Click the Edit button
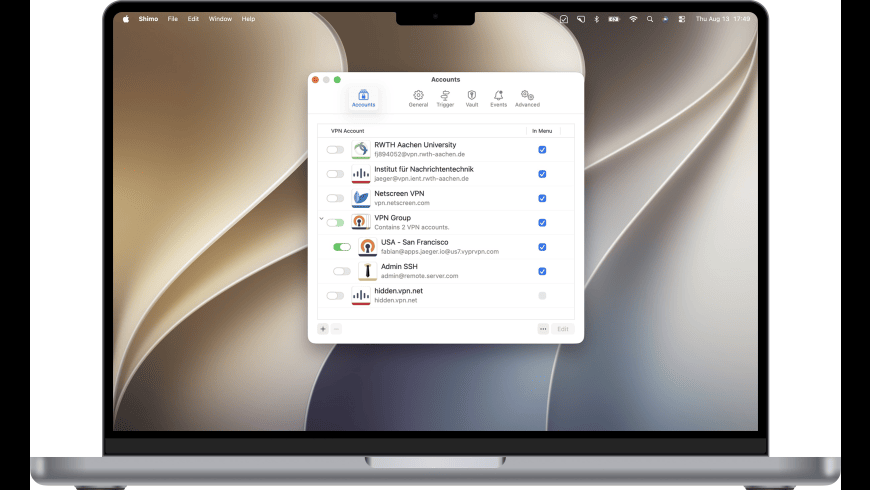The image size is (870, 490). pos(563,329)
